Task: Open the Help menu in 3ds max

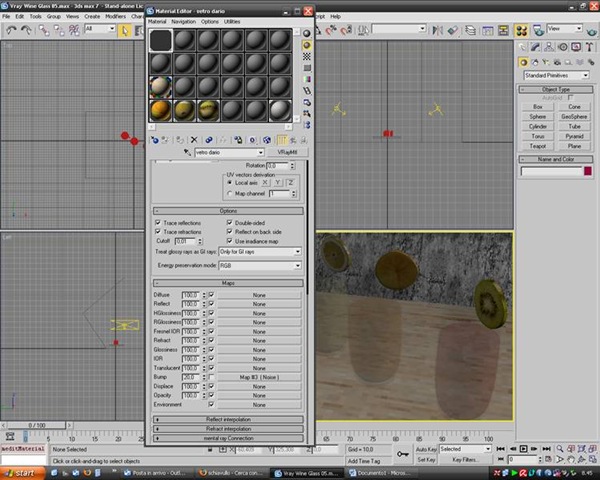Action: (335, 16)
